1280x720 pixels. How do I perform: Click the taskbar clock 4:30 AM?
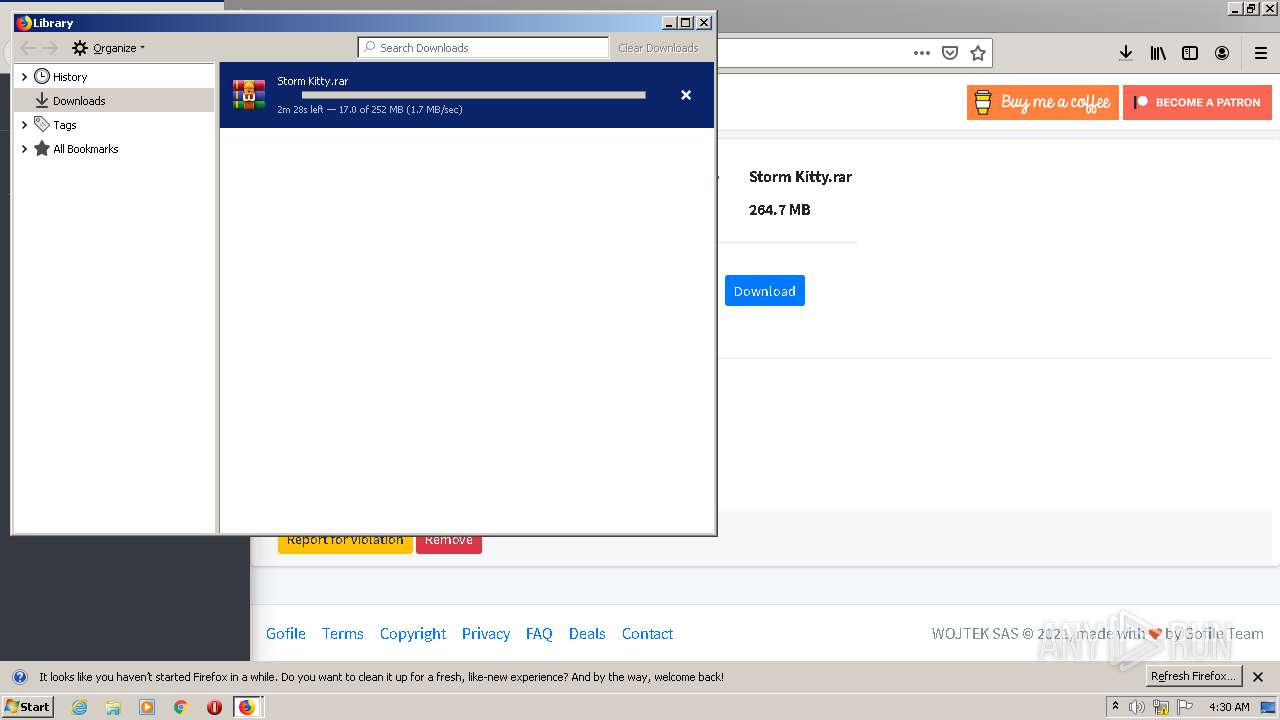1229,707
